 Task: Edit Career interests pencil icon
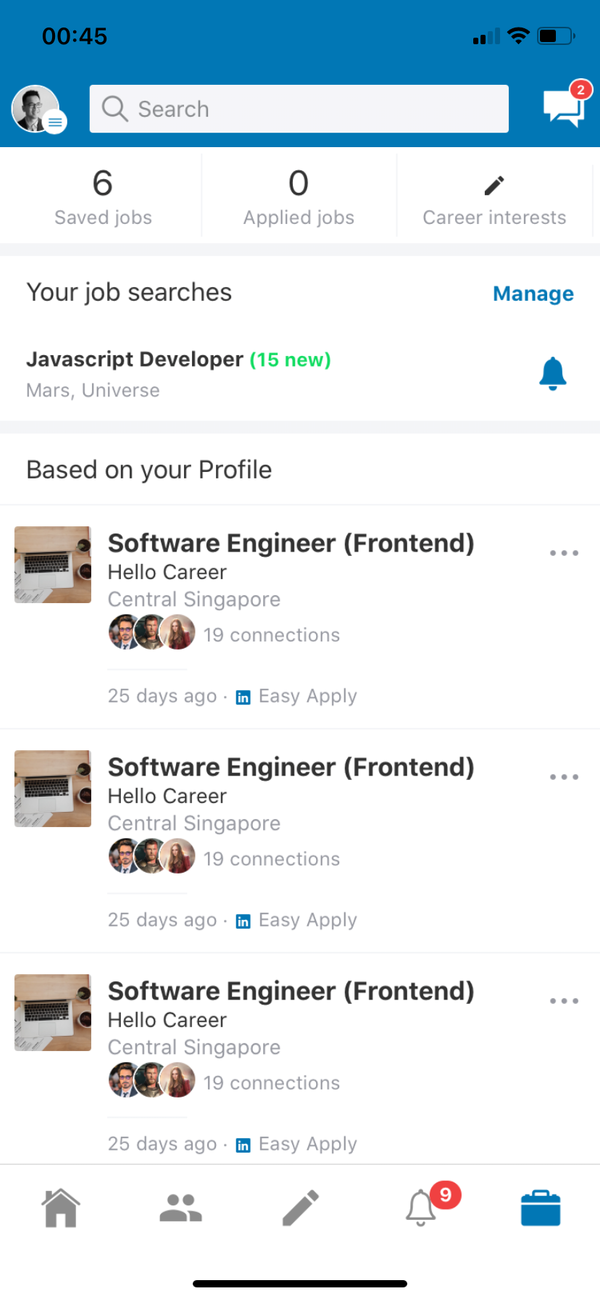tap(494, 186)
